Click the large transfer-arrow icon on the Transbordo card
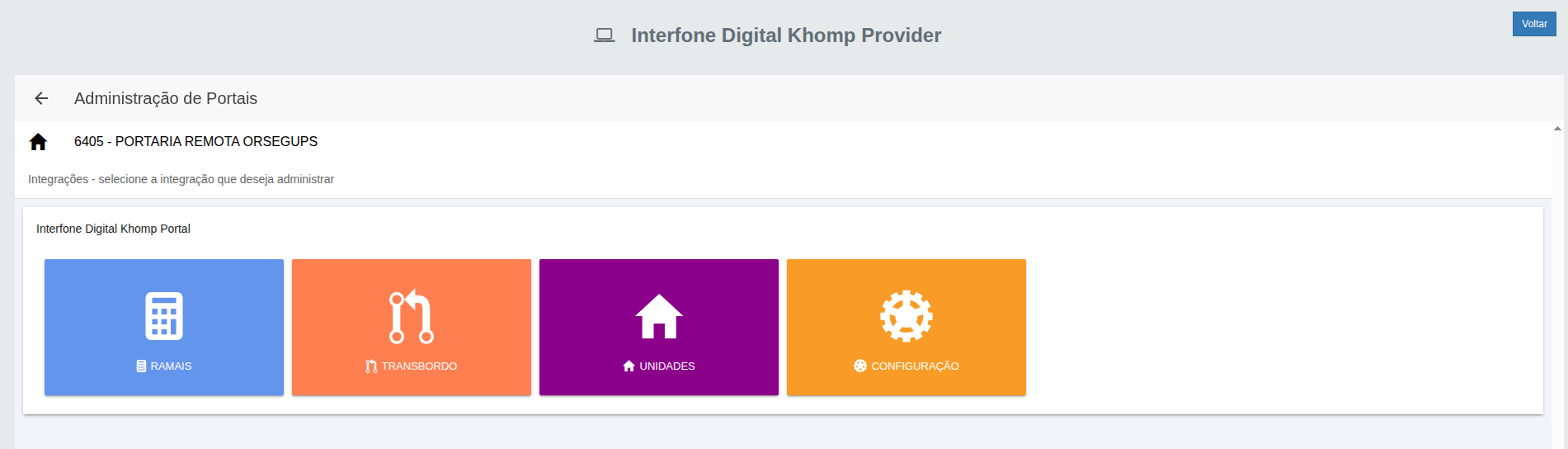1568x449 pixels. [412, 316]
